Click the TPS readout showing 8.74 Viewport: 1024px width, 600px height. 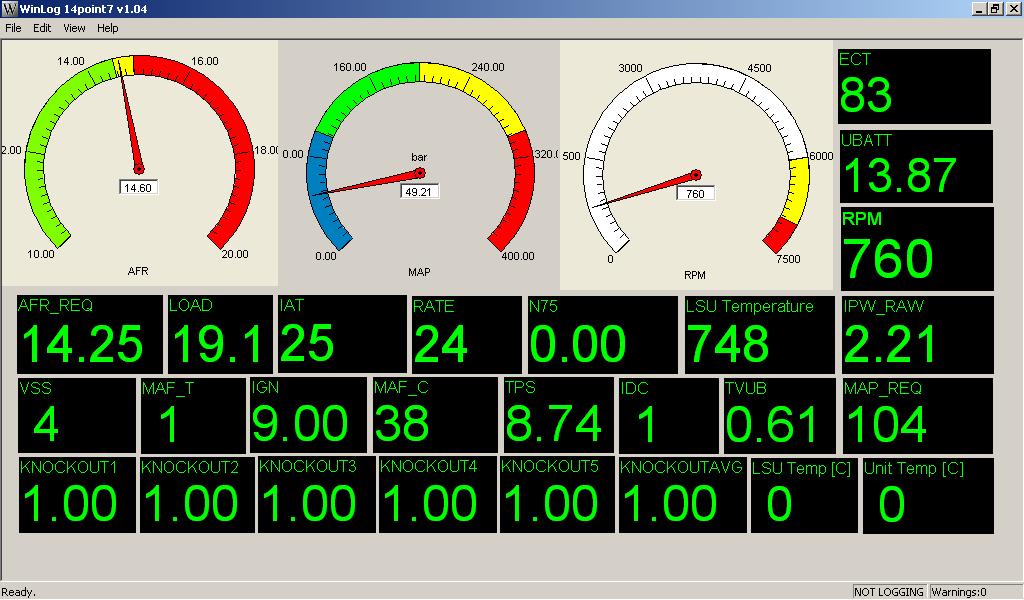[558, 415]
